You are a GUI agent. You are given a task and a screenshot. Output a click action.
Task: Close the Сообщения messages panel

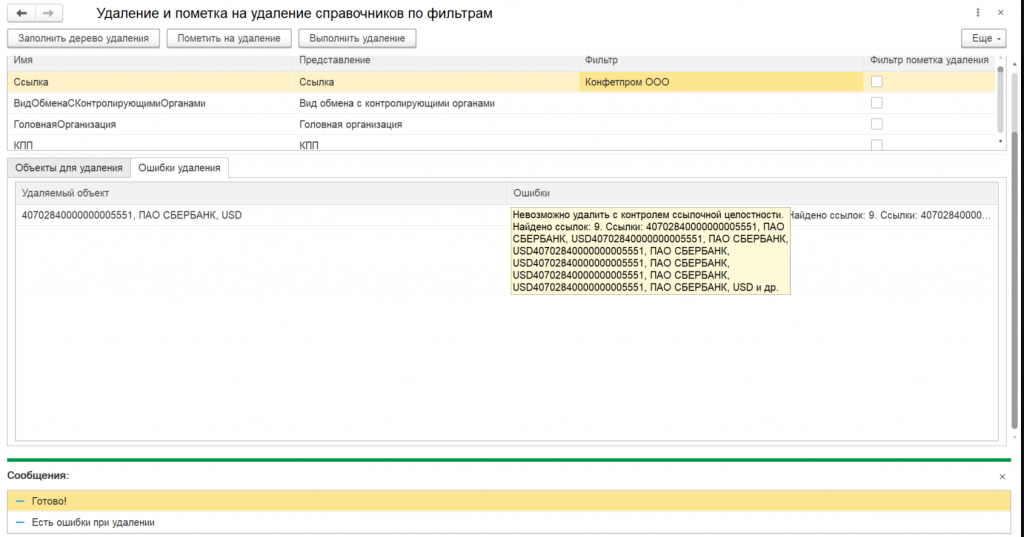point(1002,477)
